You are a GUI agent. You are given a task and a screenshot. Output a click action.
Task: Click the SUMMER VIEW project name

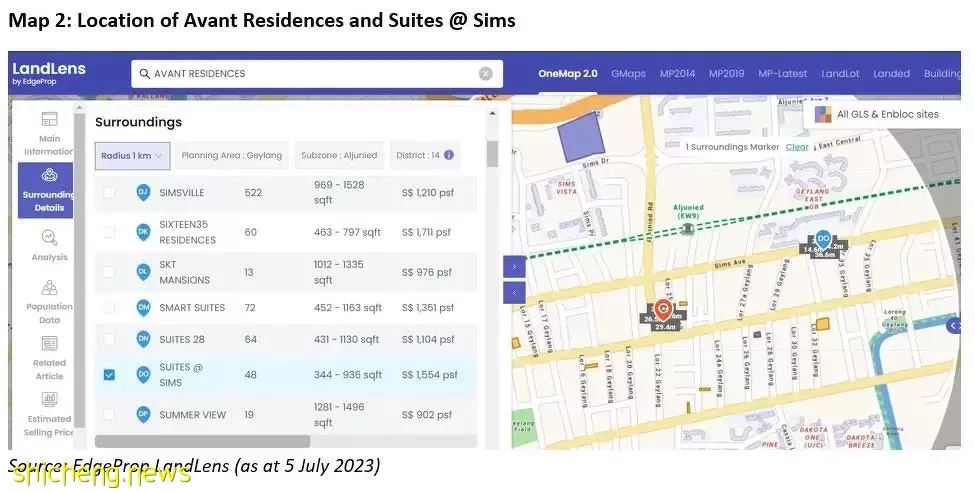click(x=192, y=415)
